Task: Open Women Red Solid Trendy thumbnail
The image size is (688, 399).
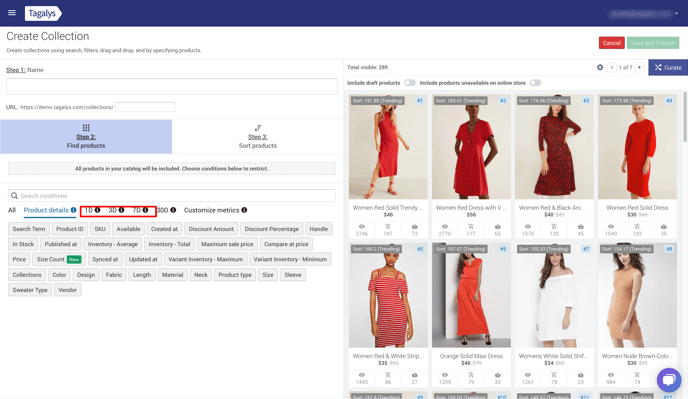Action: click(x=388, y=147)
